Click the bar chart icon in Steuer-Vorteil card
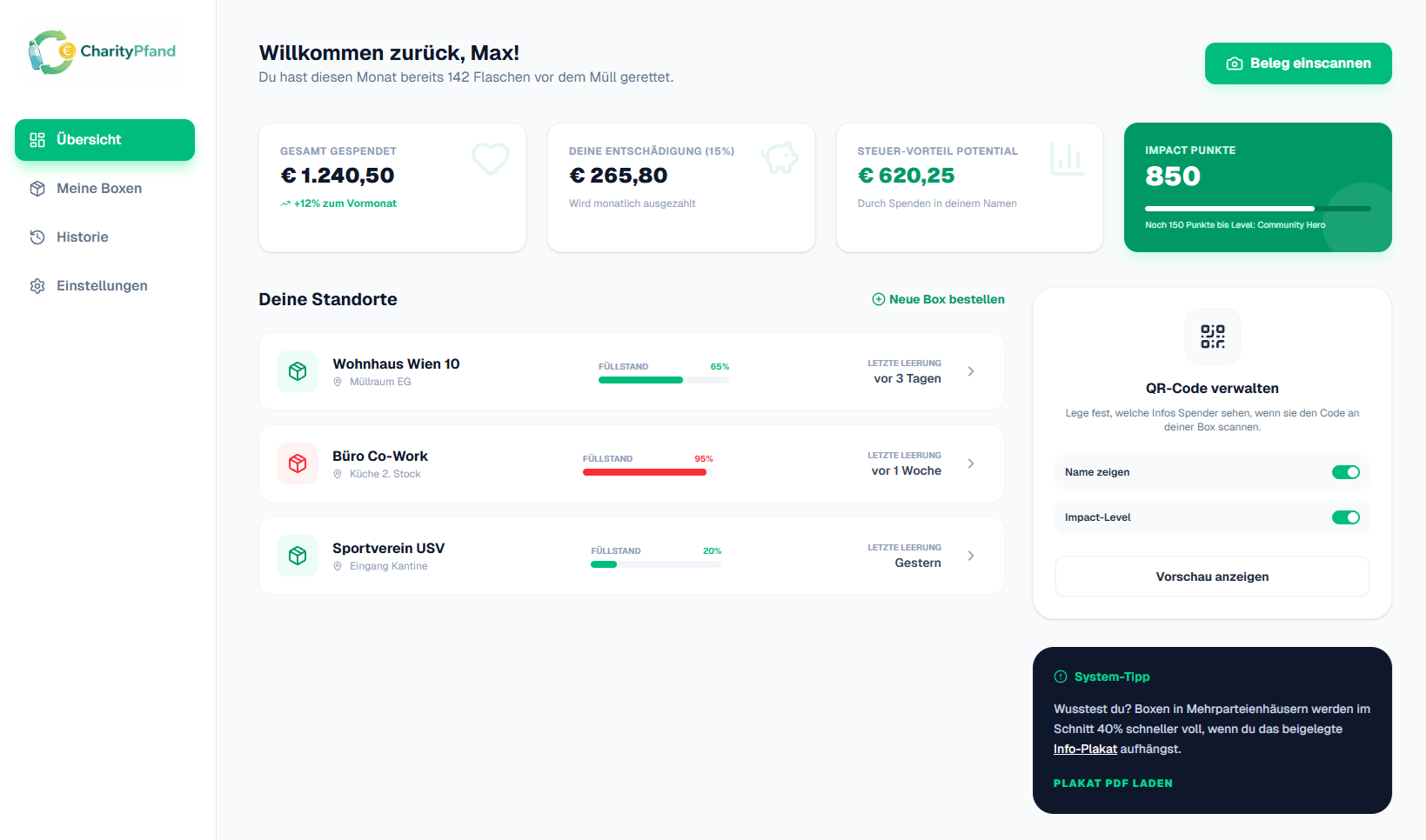 pos(1067,158)
